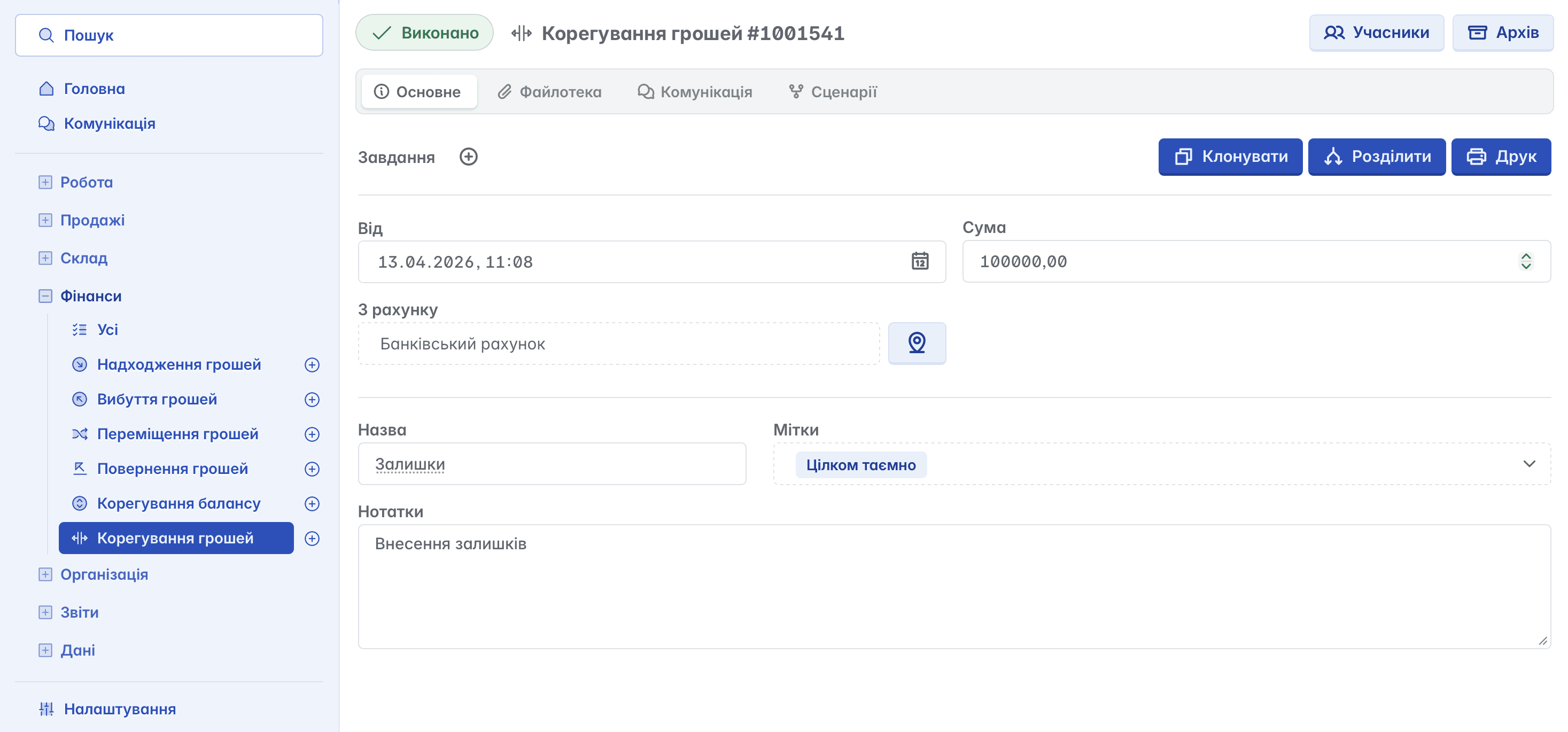
Task: Click the location pin button beside Банківський рахунок
Action: tap(916, 343)
